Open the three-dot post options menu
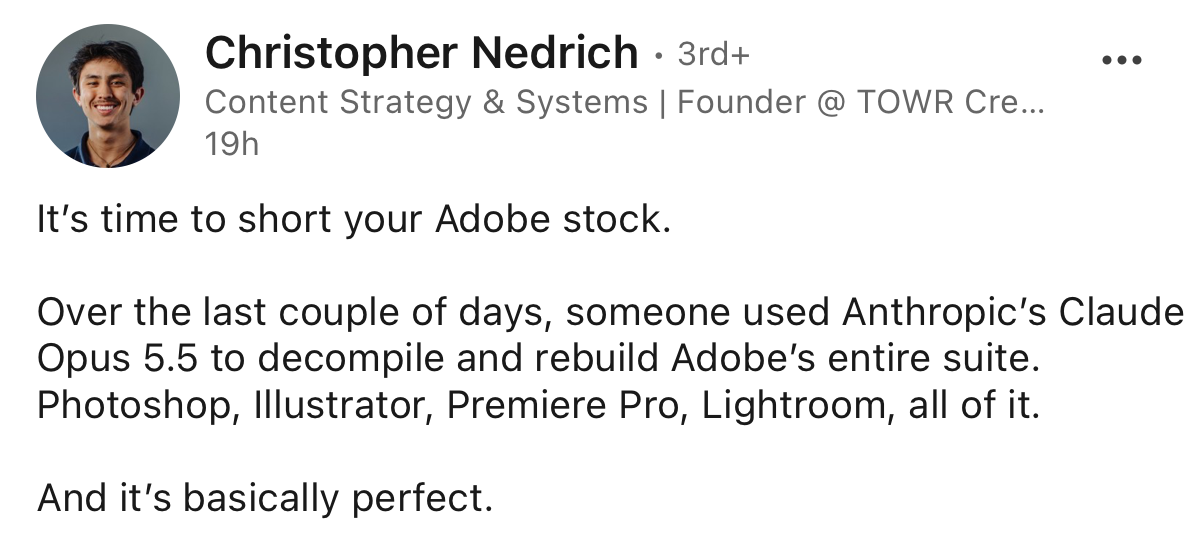This screenshot has width=1186, height=553. tap(1122, 61)
